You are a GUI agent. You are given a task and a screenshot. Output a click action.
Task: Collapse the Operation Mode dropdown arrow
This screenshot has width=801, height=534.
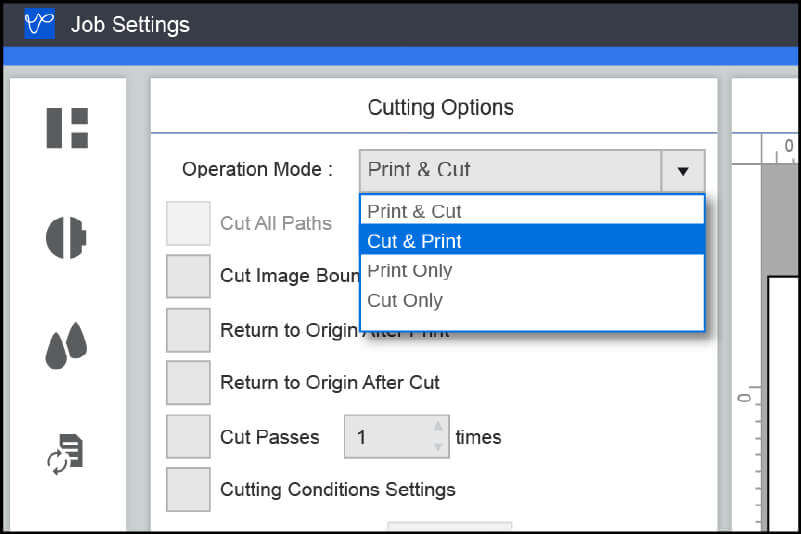pyautogui.click(x=683, y=171)
